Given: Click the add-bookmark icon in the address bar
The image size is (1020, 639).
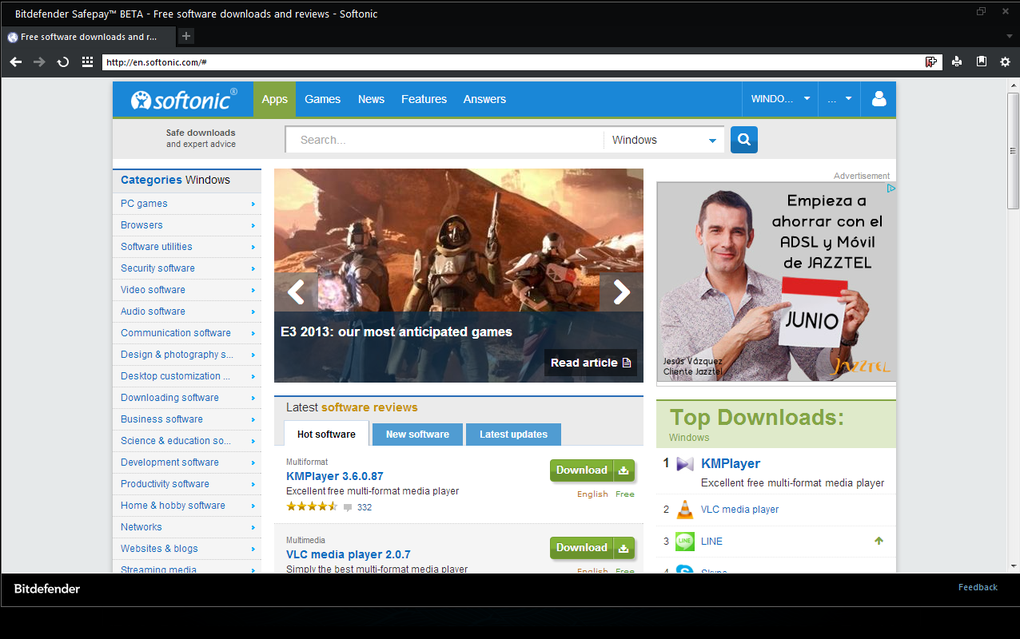Looking at the screenshot, I should pyautogui.click(x=931, y=61).
